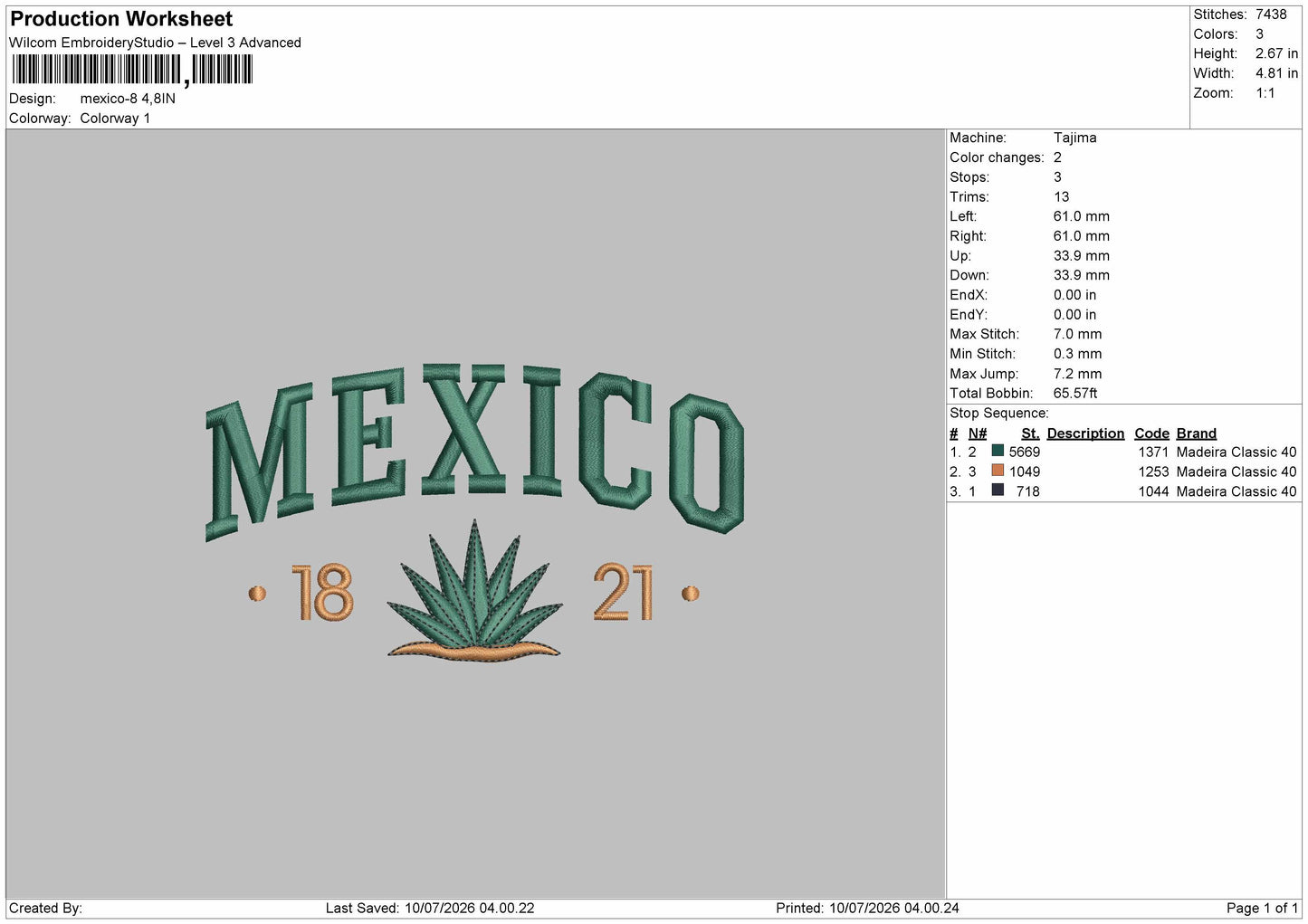1308x924 pixels.
Task: Click the dark navy swatch for thread 1044
Action: 998,491
